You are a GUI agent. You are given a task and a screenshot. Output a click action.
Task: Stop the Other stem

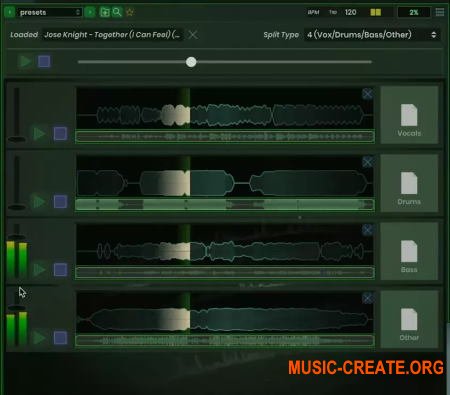pyautogui.click(x=60, y=338)
